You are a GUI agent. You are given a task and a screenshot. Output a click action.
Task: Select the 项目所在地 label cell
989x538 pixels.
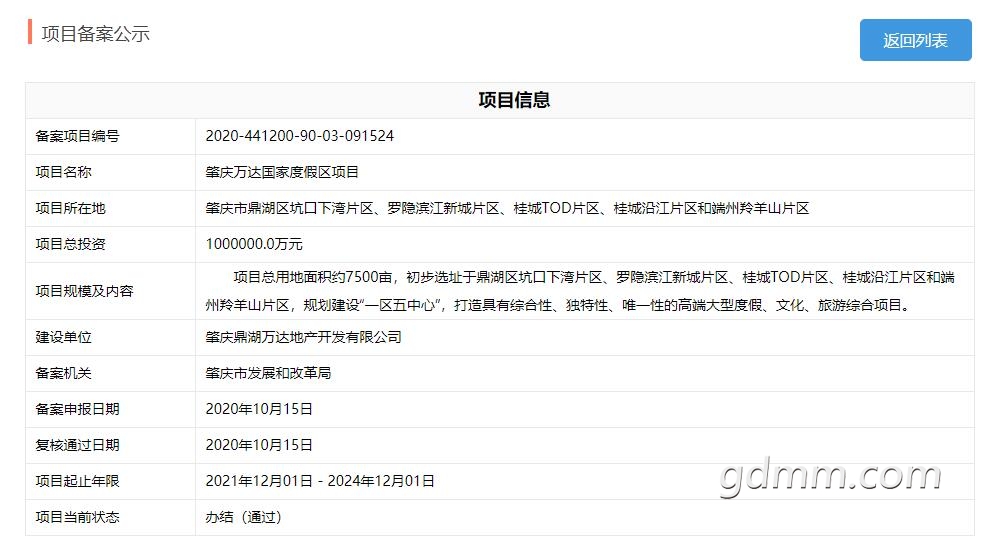[110, 208]
